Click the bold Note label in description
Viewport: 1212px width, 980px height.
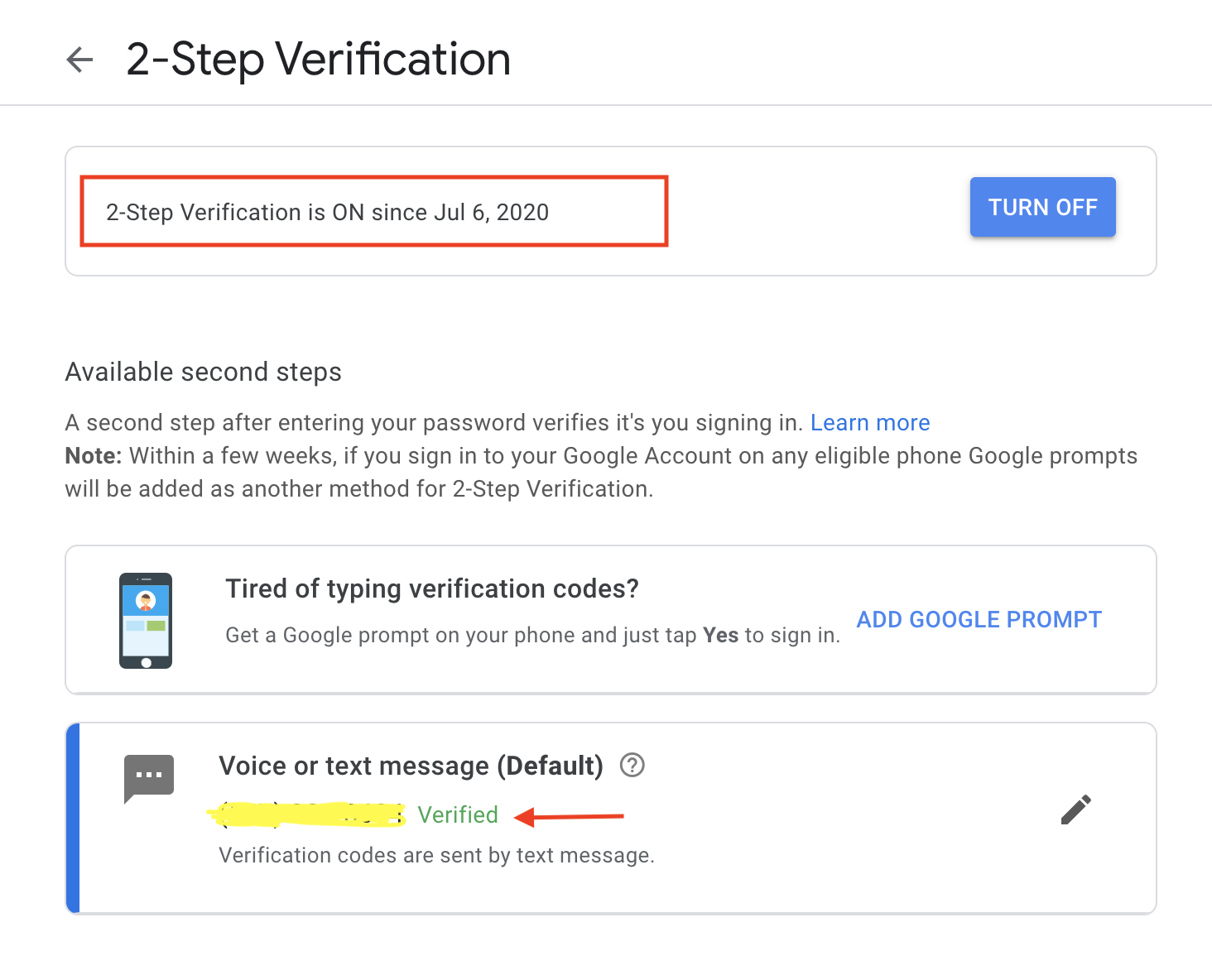point(94,456)
